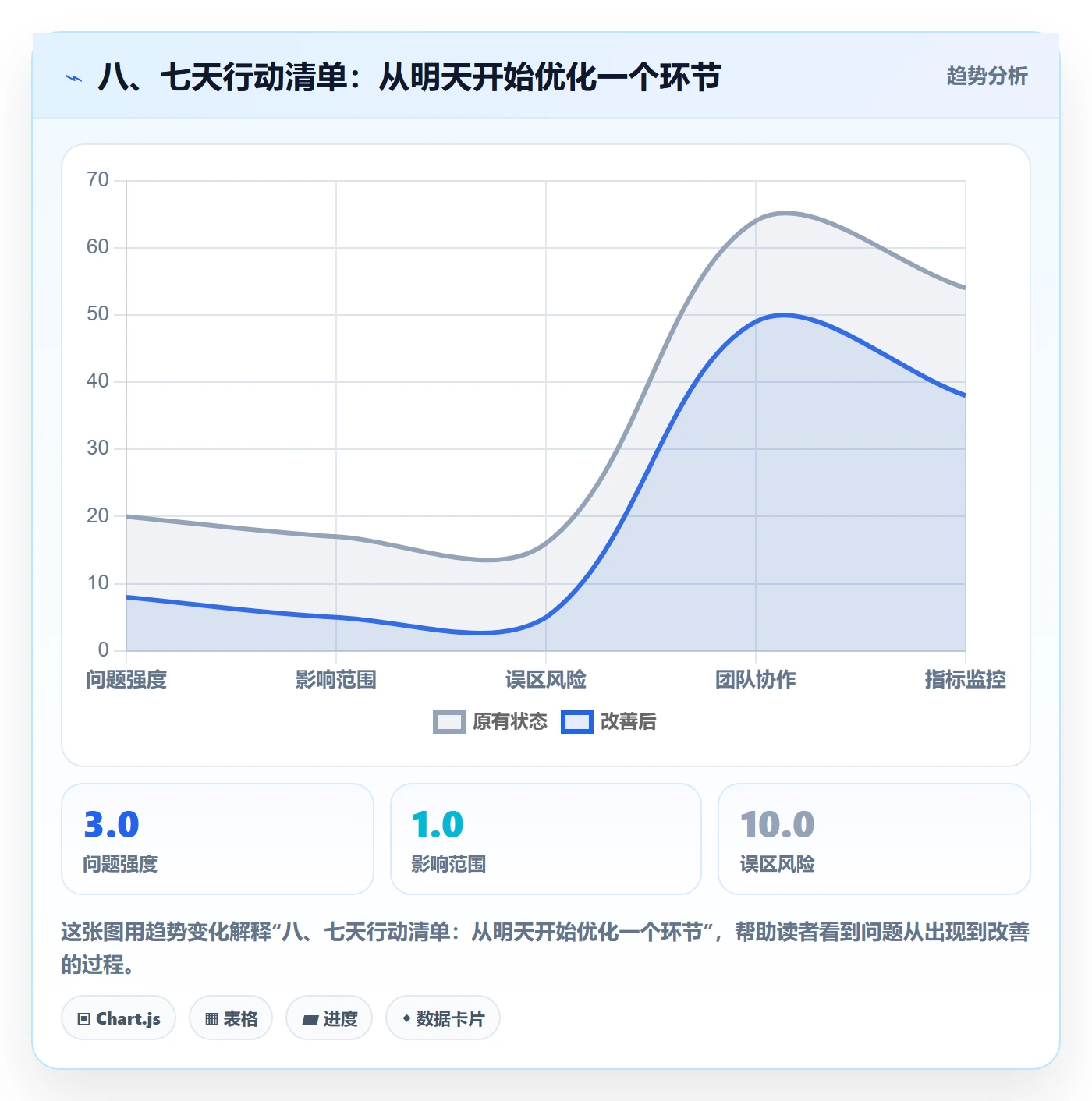Click the 影响范围 x-axis label
The width and height of the screenshot is (1092, 1101).
(x=336, y=680)
